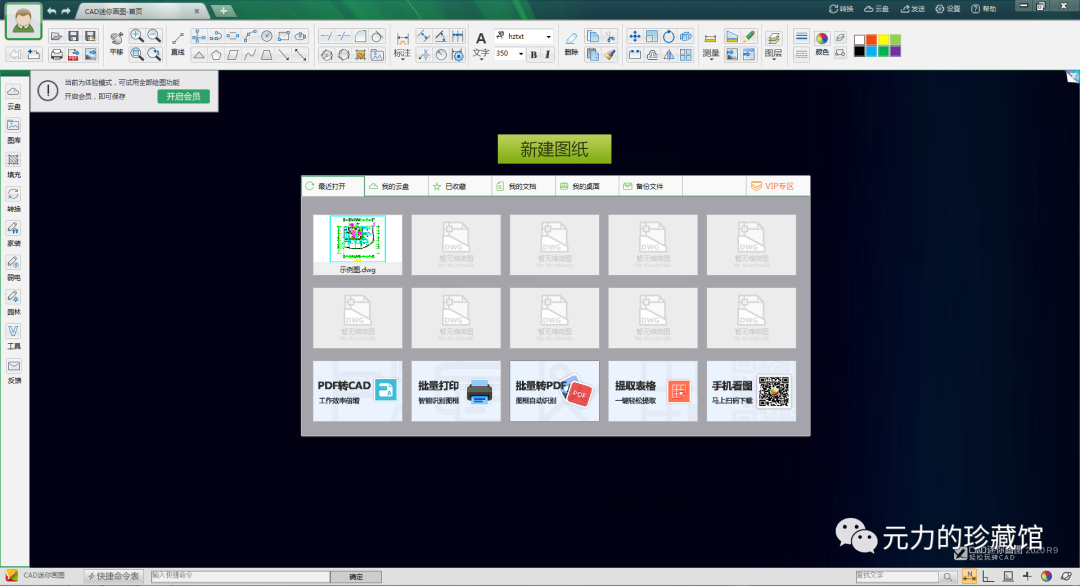Click the quick command input field
1080x586 pixels.
point(240,576)
